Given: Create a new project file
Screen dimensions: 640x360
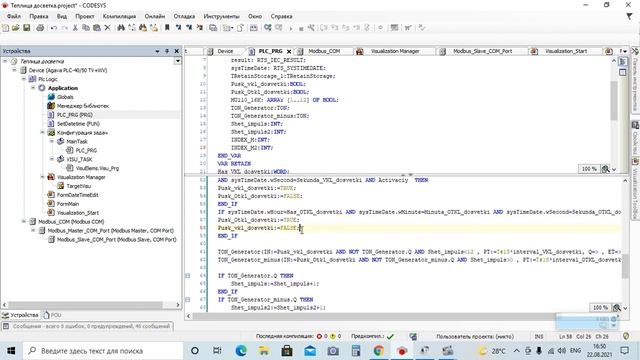Looking at the screenshot, I should click(x=5, y=28).
